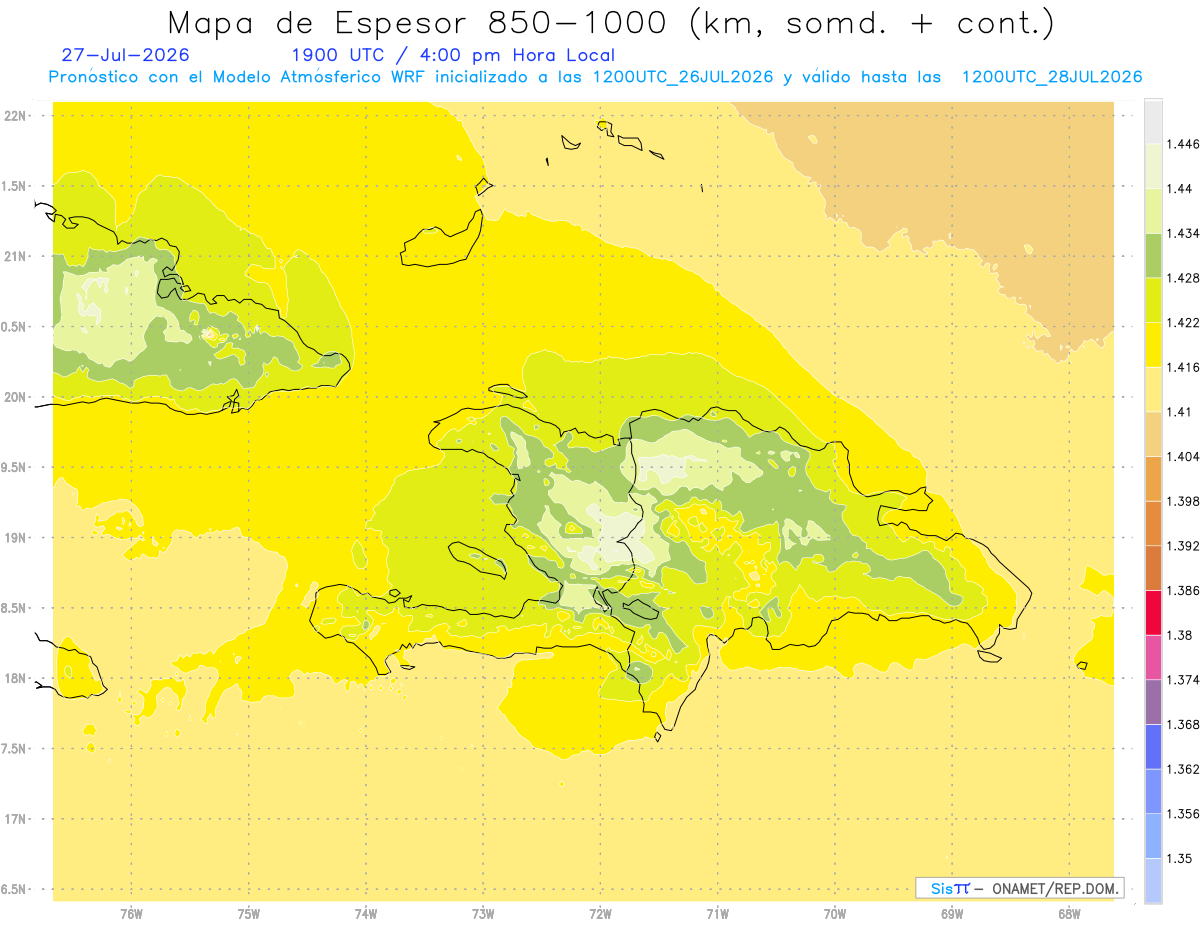Click the '1.368' colorbar value
This screenshot has height=927, width=1200.
point(1182,725)
